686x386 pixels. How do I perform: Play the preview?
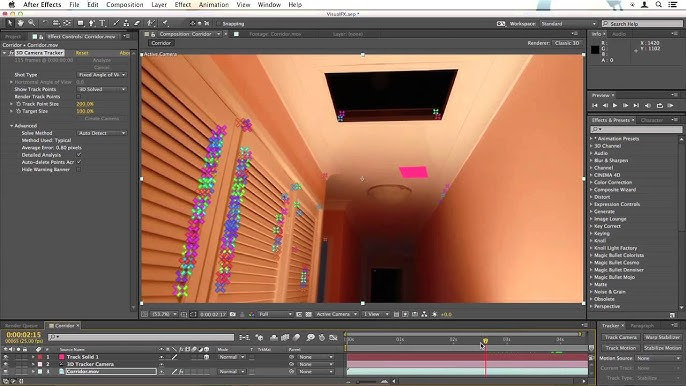coord(615,105)
